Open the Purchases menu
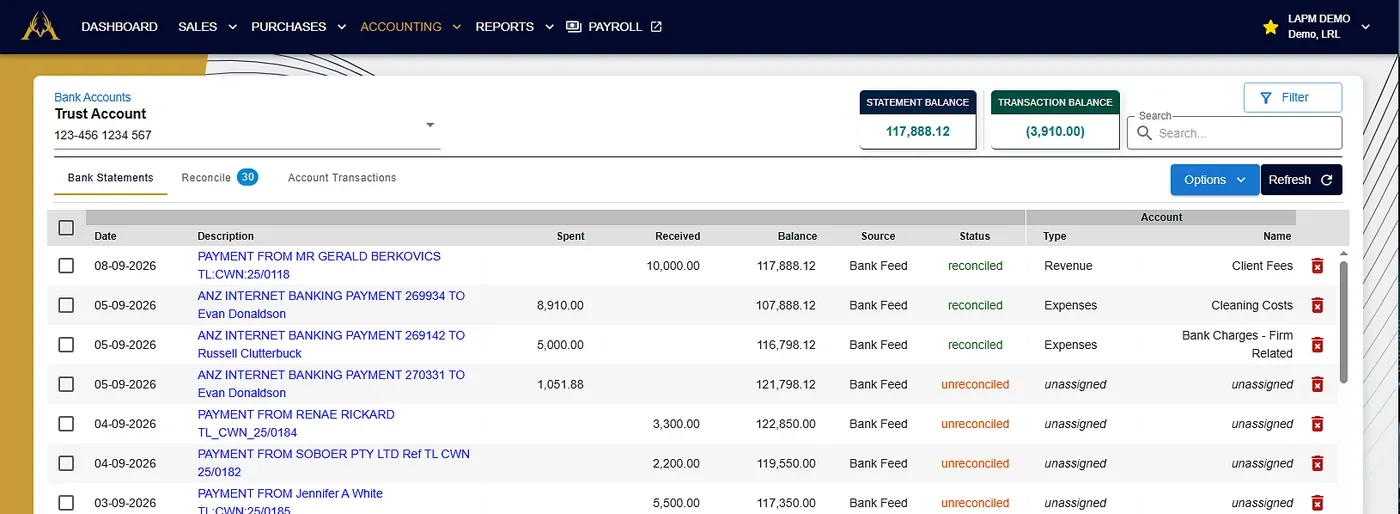 coord(289,27)
